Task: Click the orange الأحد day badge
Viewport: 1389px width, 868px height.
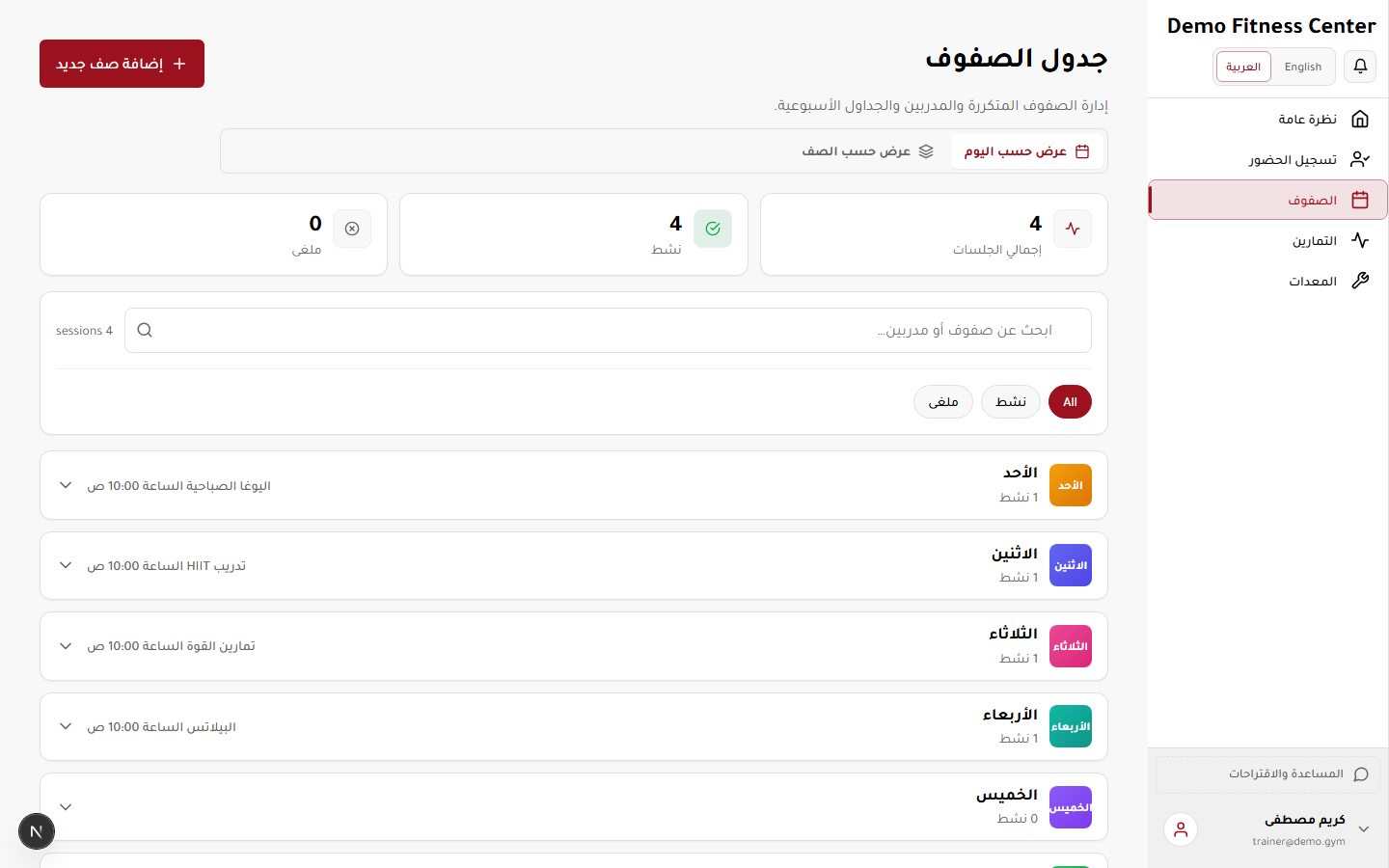Action: point(1071,485)
